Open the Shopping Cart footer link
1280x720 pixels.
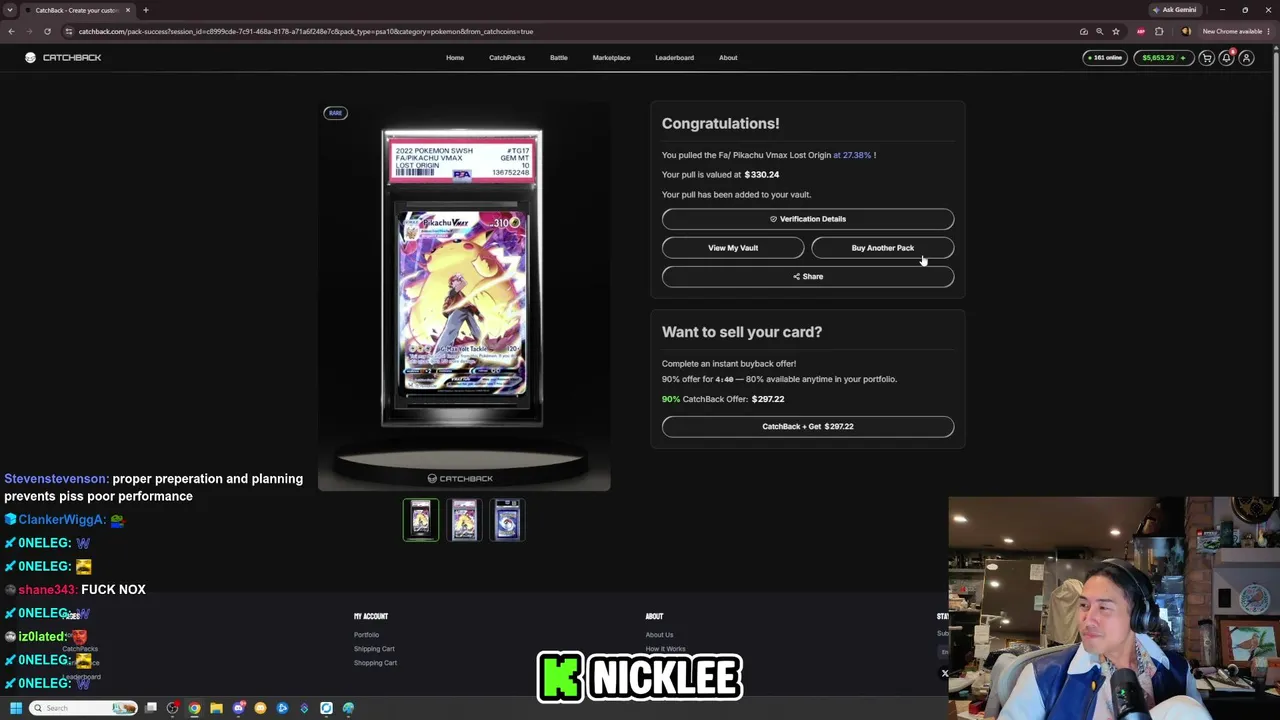coord(375,663)
